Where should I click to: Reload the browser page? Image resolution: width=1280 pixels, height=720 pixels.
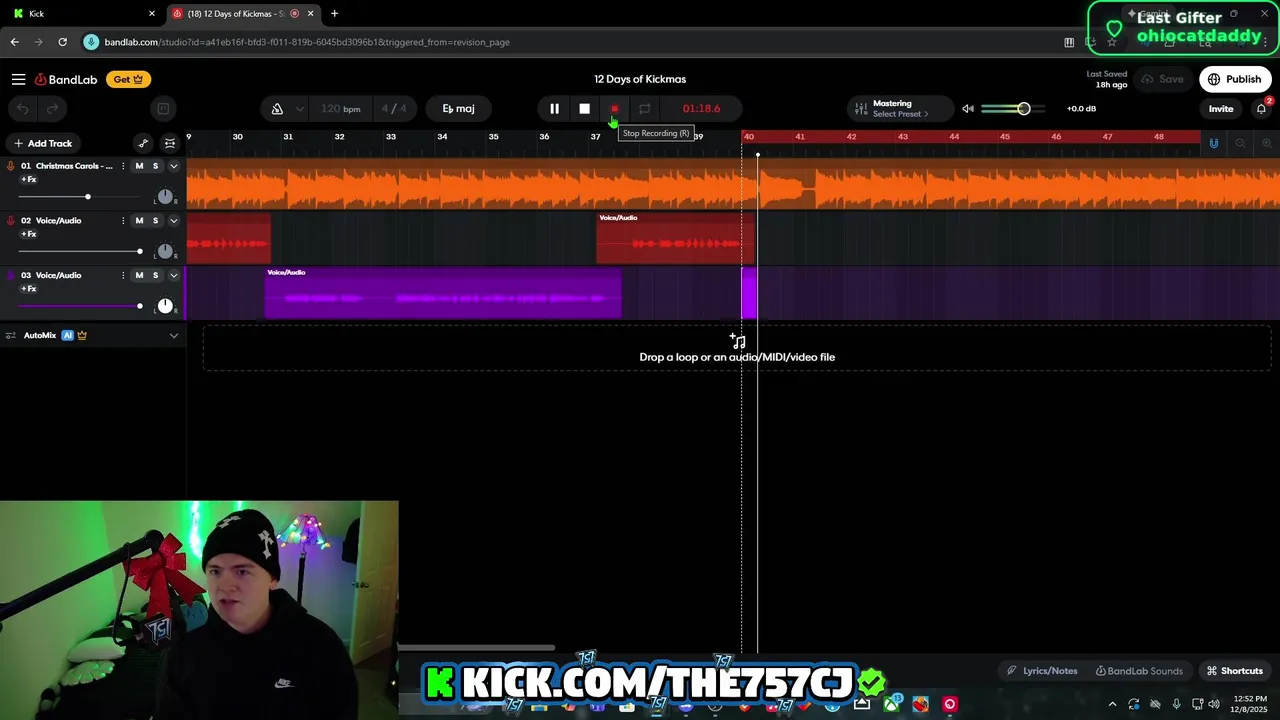[62, 42]
